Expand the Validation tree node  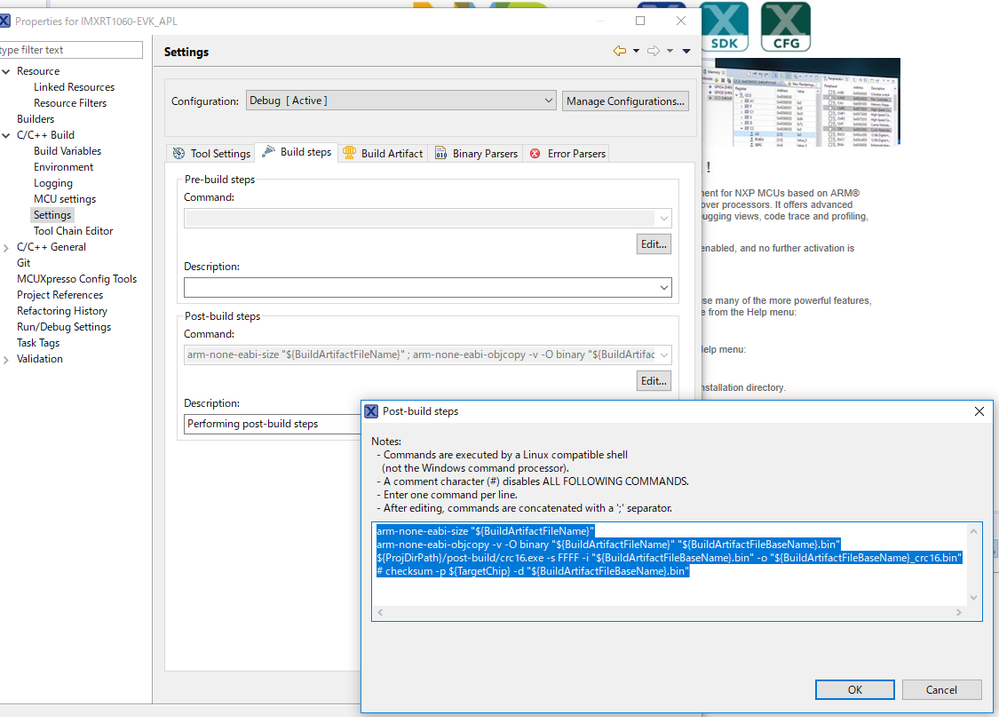point(6,359)
